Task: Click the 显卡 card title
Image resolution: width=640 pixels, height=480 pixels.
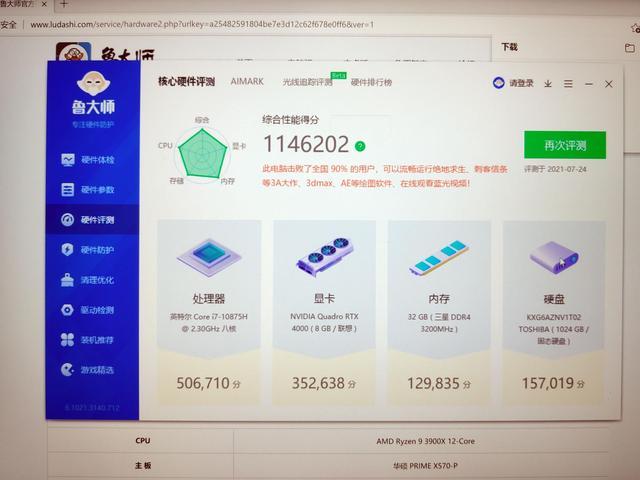Action: (x=324, y=299)
